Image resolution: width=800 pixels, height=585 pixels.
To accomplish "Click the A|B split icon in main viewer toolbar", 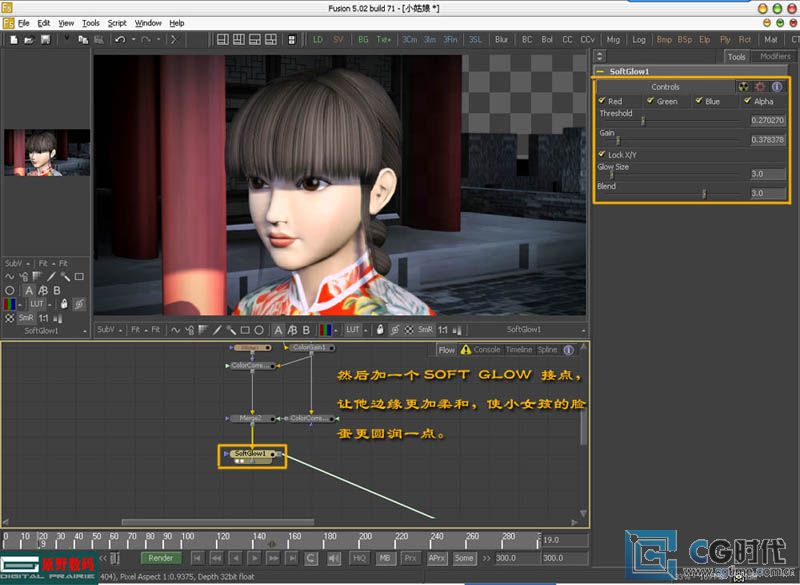I will [x=292, y=330].
